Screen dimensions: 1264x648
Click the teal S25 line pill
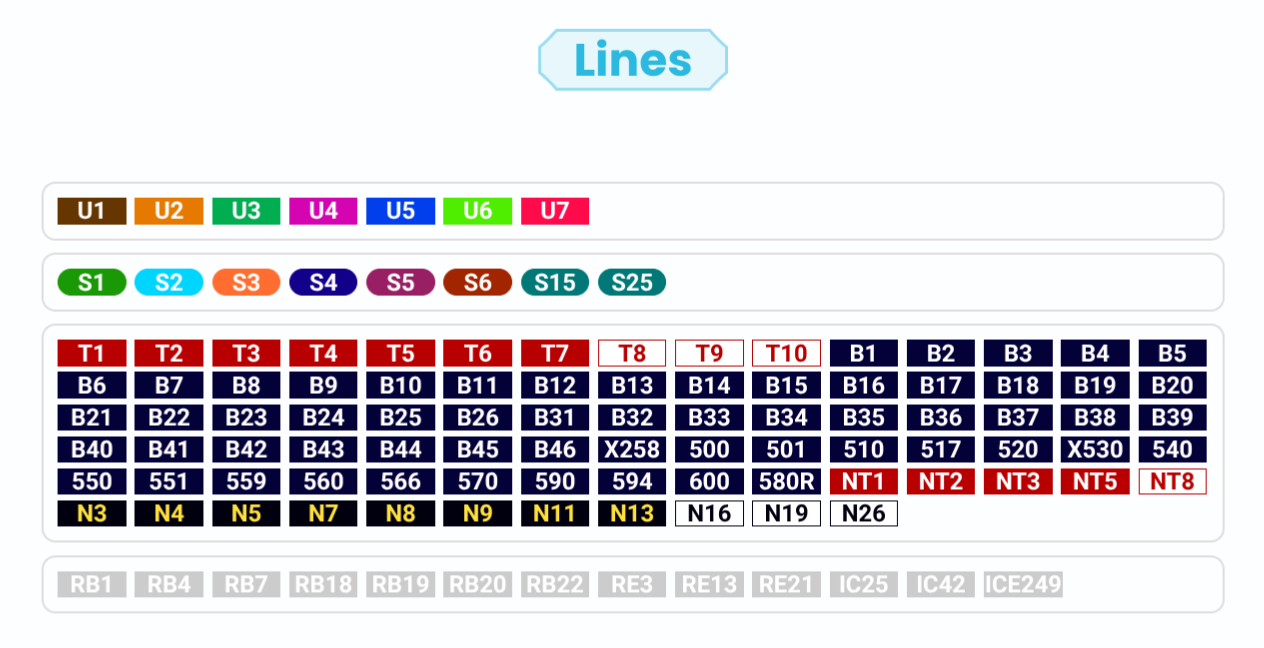(632, 283)
